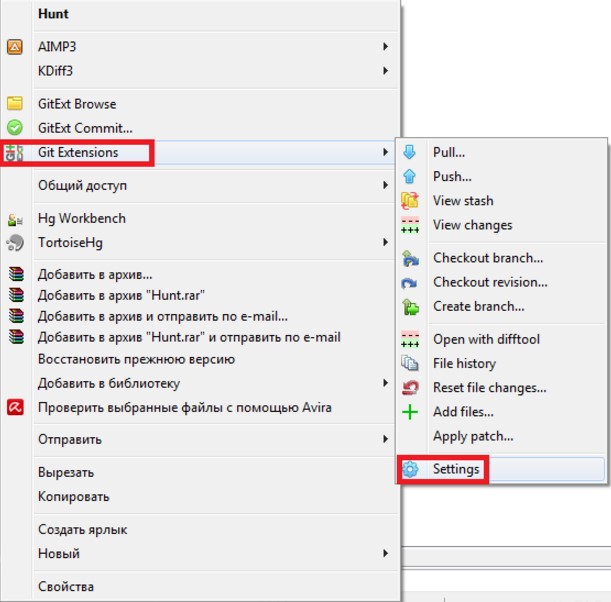
Task: Click the green plus Add files icon
Action: pos(410,412)
